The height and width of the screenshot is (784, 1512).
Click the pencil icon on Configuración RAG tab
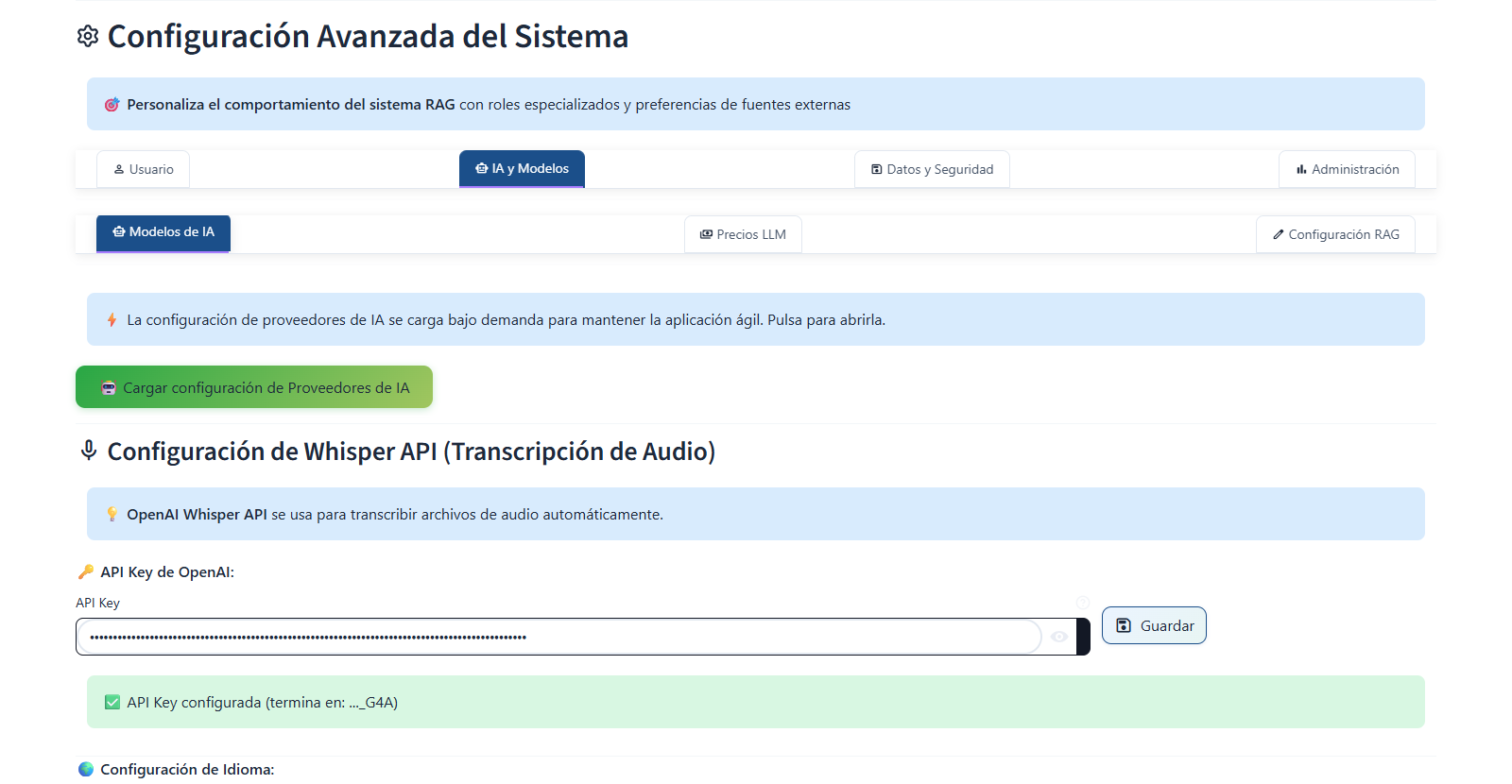(x=1279, y=234)
